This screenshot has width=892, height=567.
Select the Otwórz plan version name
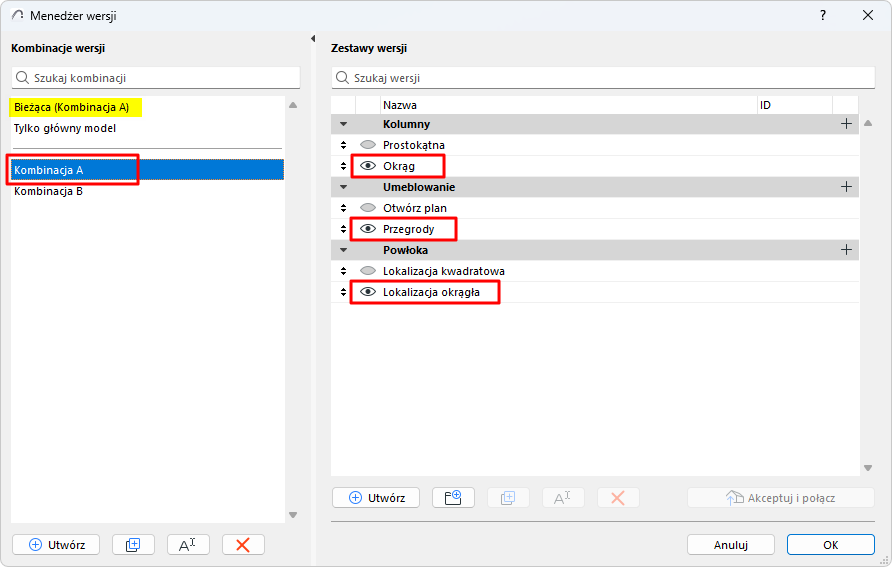click(x=415, y=208)
